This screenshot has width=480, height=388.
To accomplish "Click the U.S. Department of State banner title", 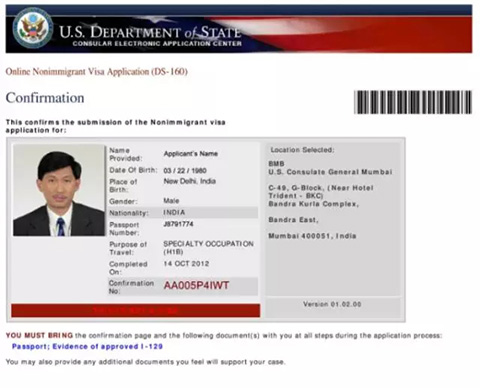I will click(150, 32).
